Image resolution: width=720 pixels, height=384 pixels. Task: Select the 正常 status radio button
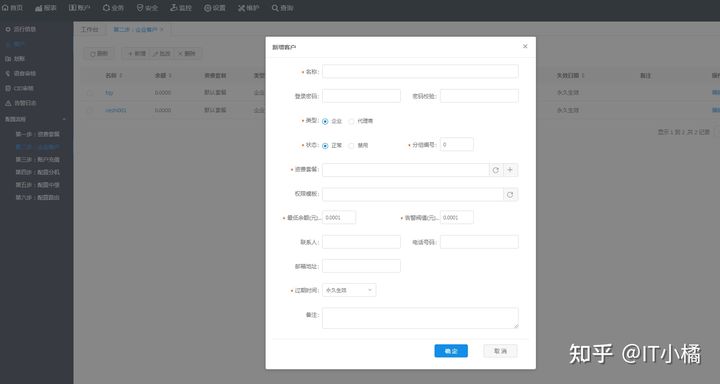tap(325, 146)
